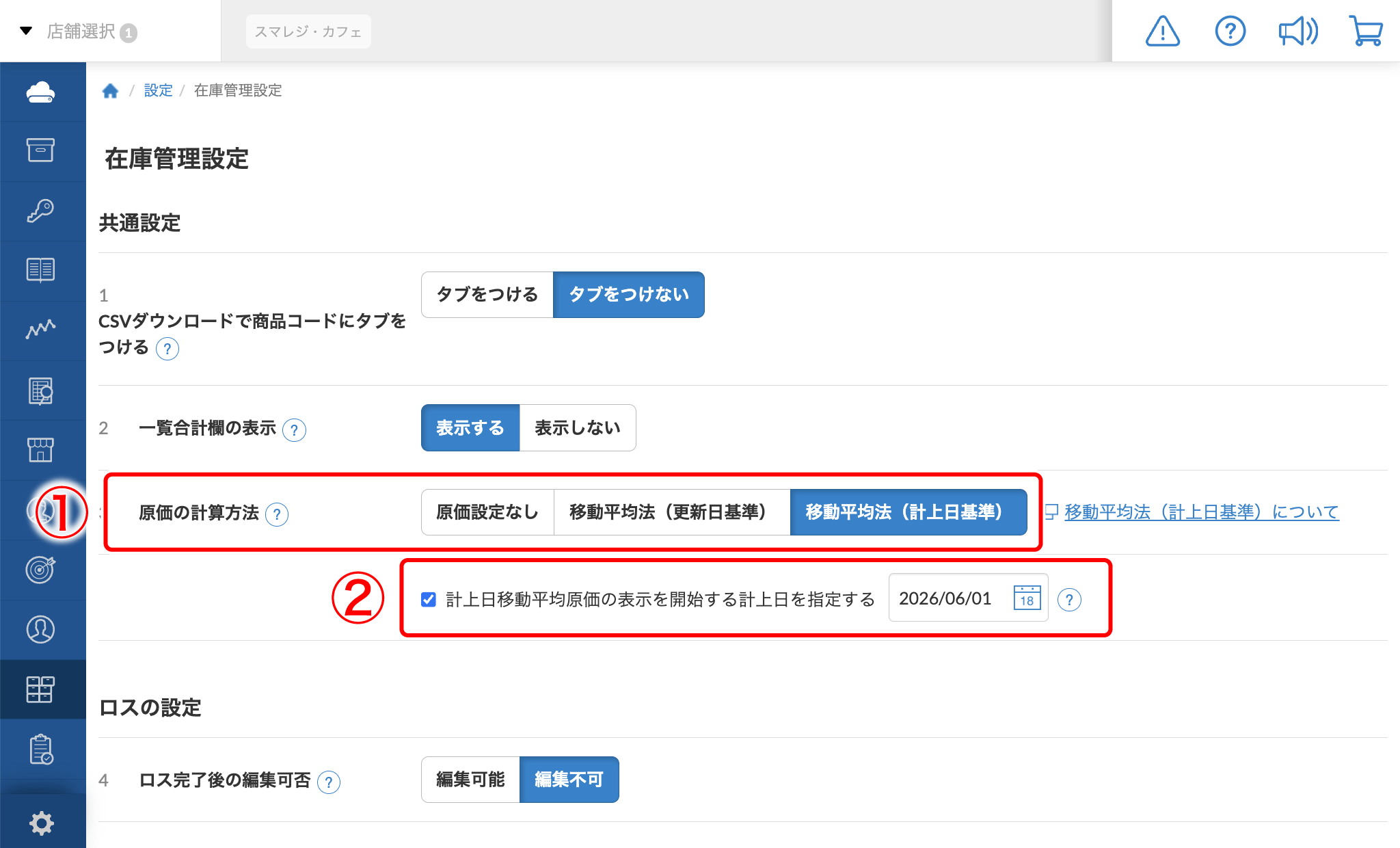The height and width of the screenshot is (848, 1400).
Task: Click the 在庫管理設定 breadcrumb text
Action: [x=238, y=90]
